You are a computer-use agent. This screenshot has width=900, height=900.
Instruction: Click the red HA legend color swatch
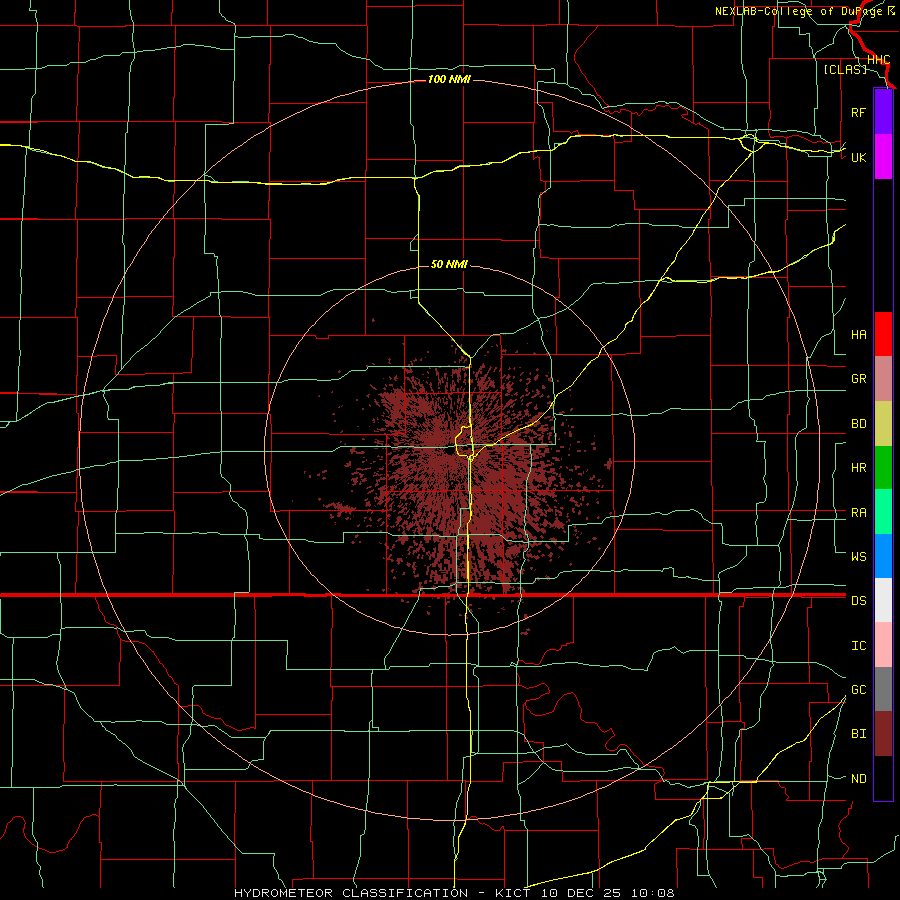883,334
